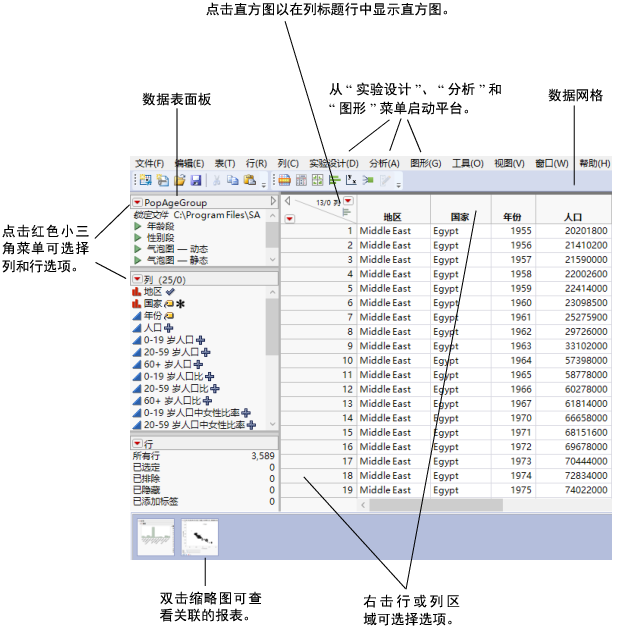Click the columns list vertical scrollbar thumb

272,327
